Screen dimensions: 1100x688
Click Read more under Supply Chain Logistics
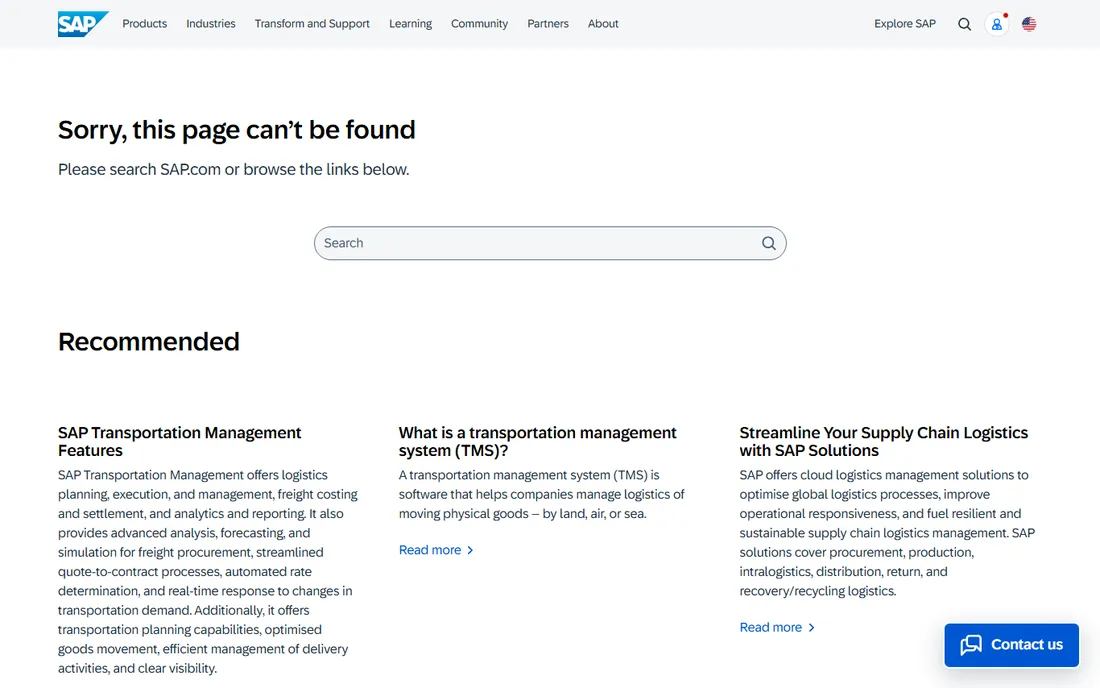(x=777, y=628)
